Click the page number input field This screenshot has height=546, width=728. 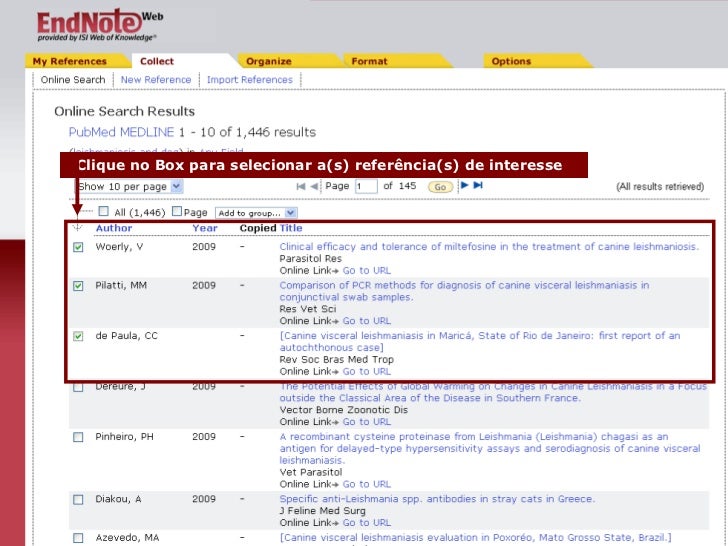coord(365,187)
